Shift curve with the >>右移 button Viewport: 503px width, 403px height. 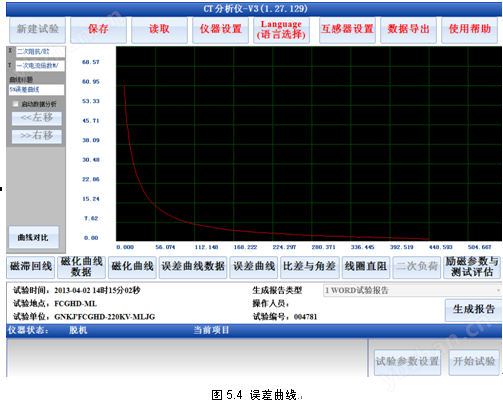tap(37, 136)
